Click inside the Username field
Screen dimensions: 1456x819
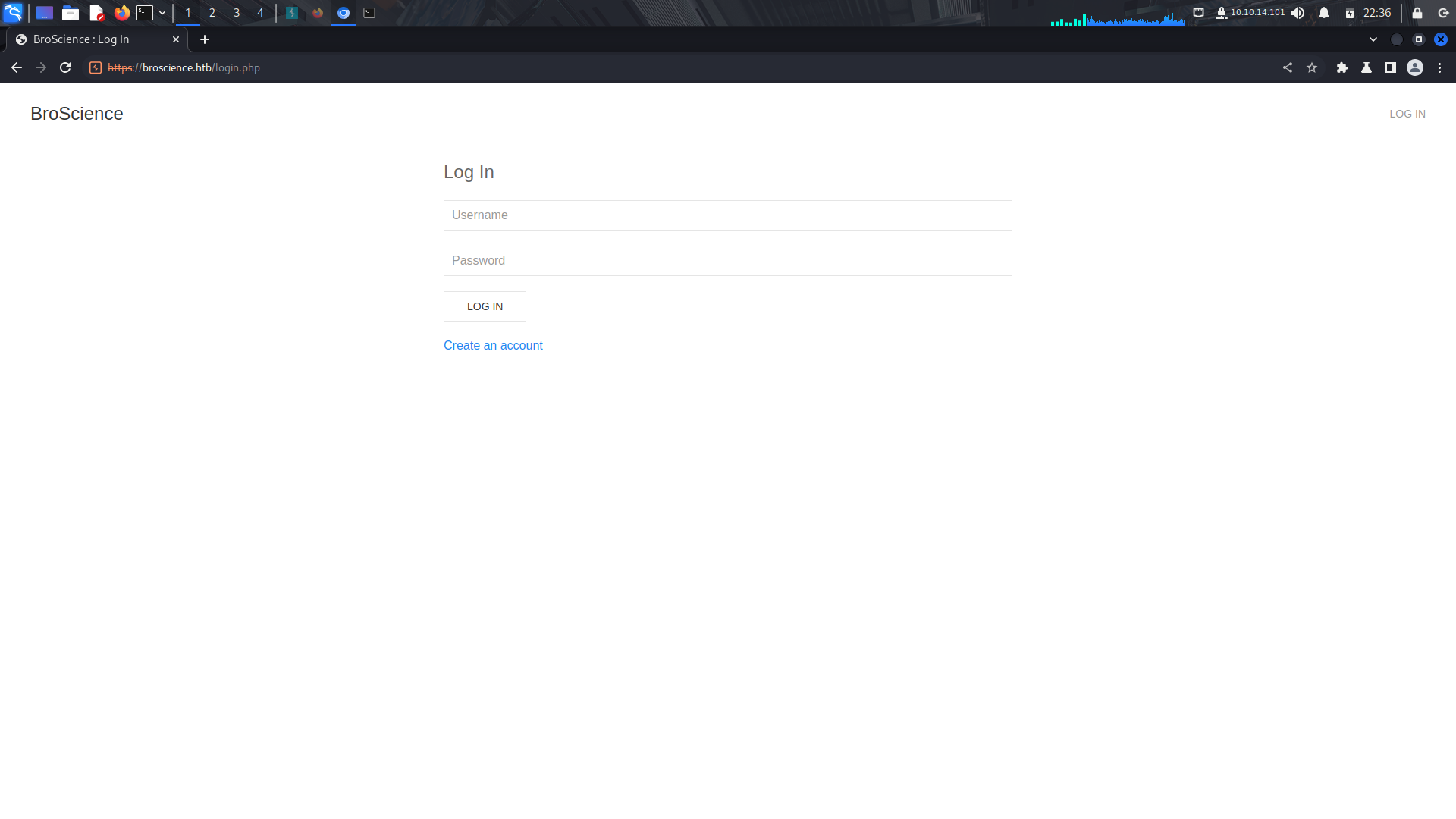coord(727,215)
